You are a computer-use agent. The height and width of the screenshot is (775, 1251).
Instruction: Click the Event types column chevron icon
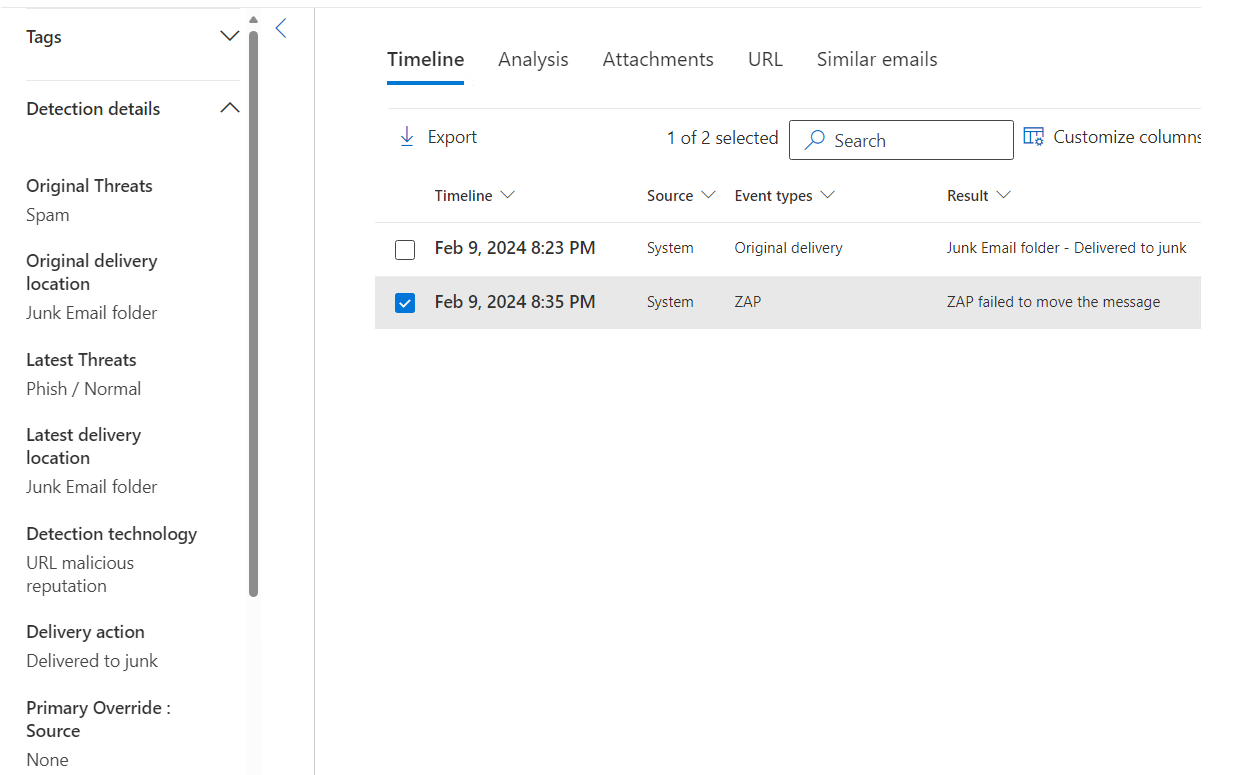pos(829,196)
